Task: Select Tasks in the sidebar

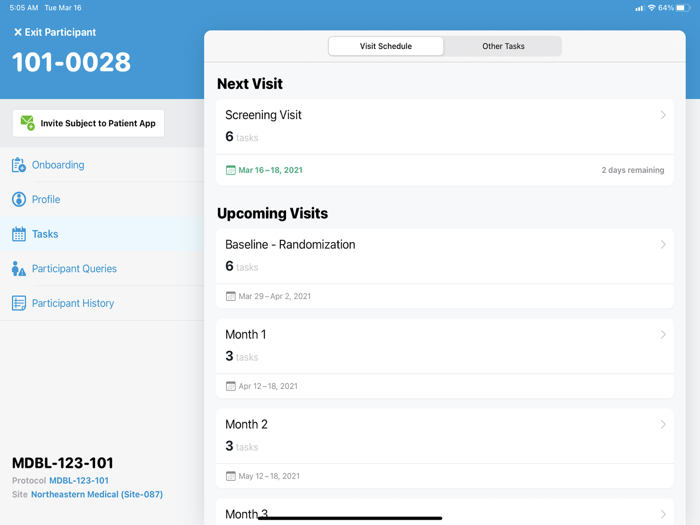Action: coord(102,233)
